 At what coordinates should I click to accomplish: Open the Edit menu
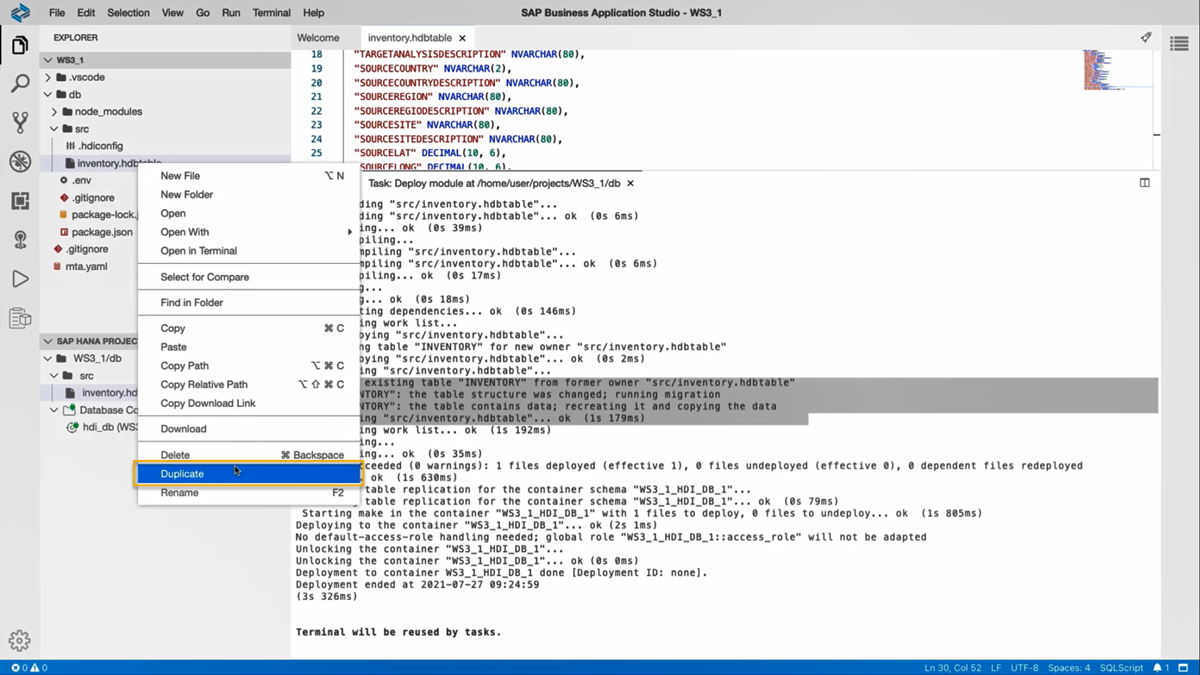click(x=86, y=13)
